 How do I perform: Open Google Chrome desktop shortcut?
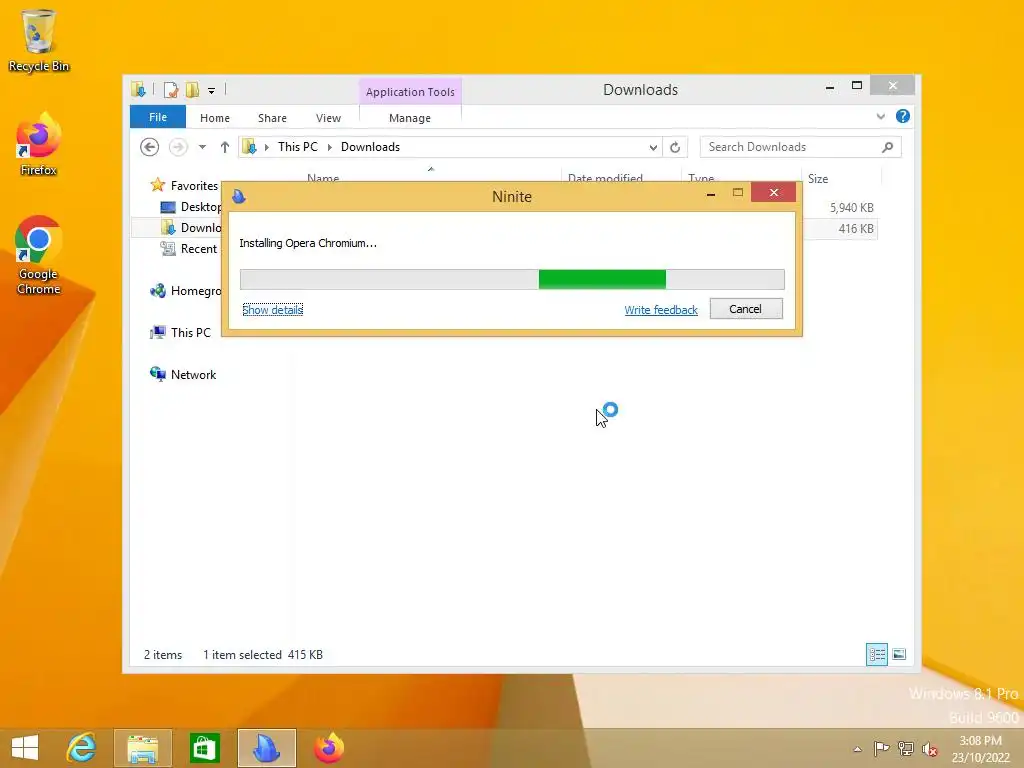pyautogui.click(x=39, y=255)
